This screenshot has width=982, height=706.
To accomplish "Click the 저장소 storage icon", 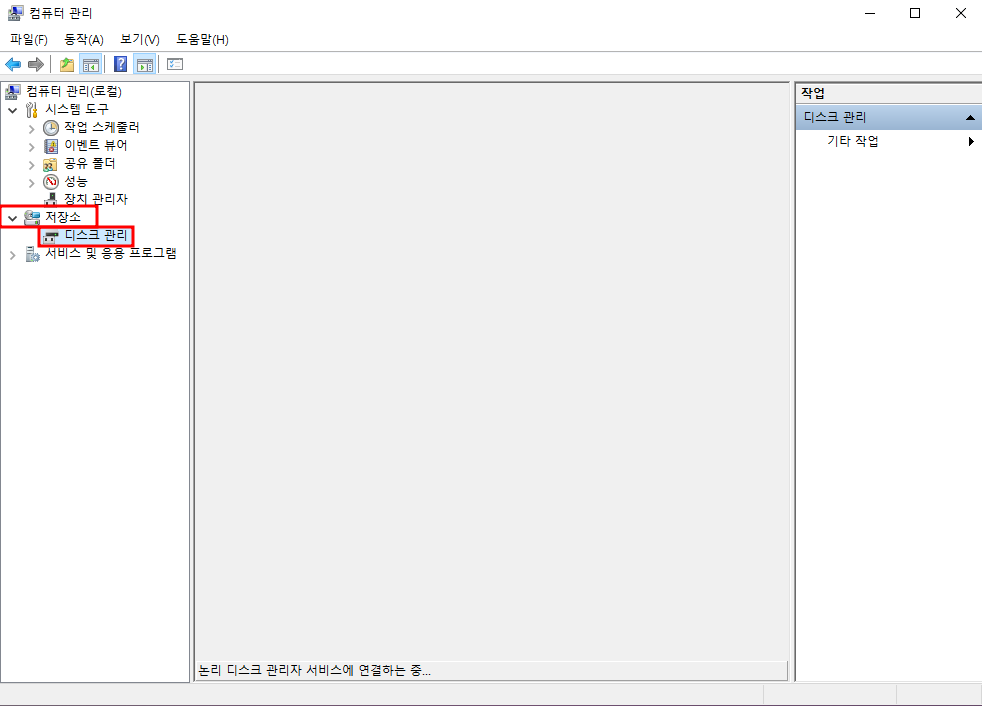I will (x=32, y=218).
